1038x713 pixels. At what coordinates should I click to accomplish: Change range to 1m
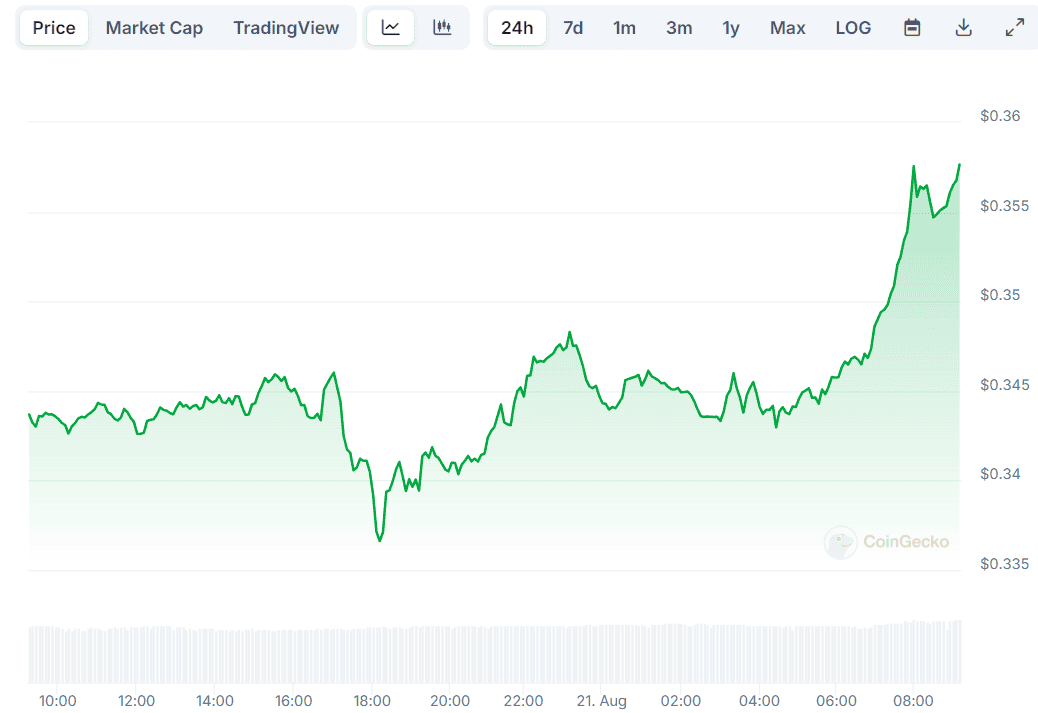click(x=624, y=28)
